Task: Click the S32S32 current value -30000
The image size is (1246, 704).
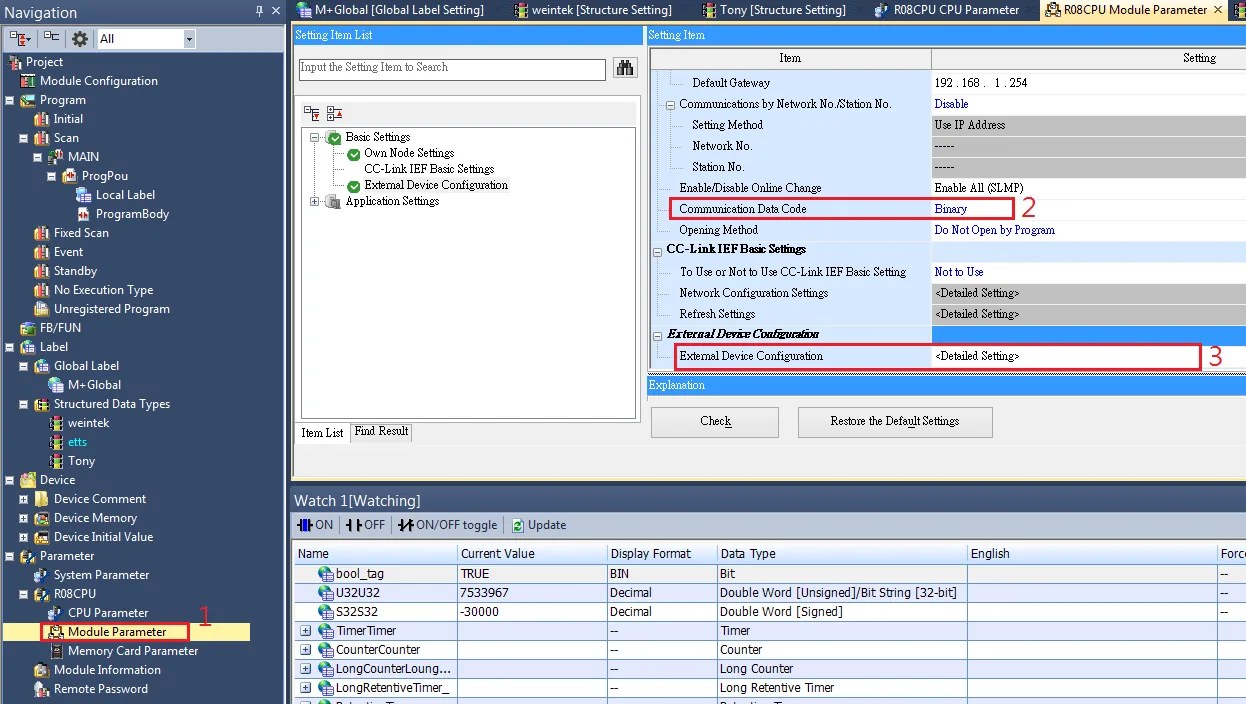Action: point(479,612)
